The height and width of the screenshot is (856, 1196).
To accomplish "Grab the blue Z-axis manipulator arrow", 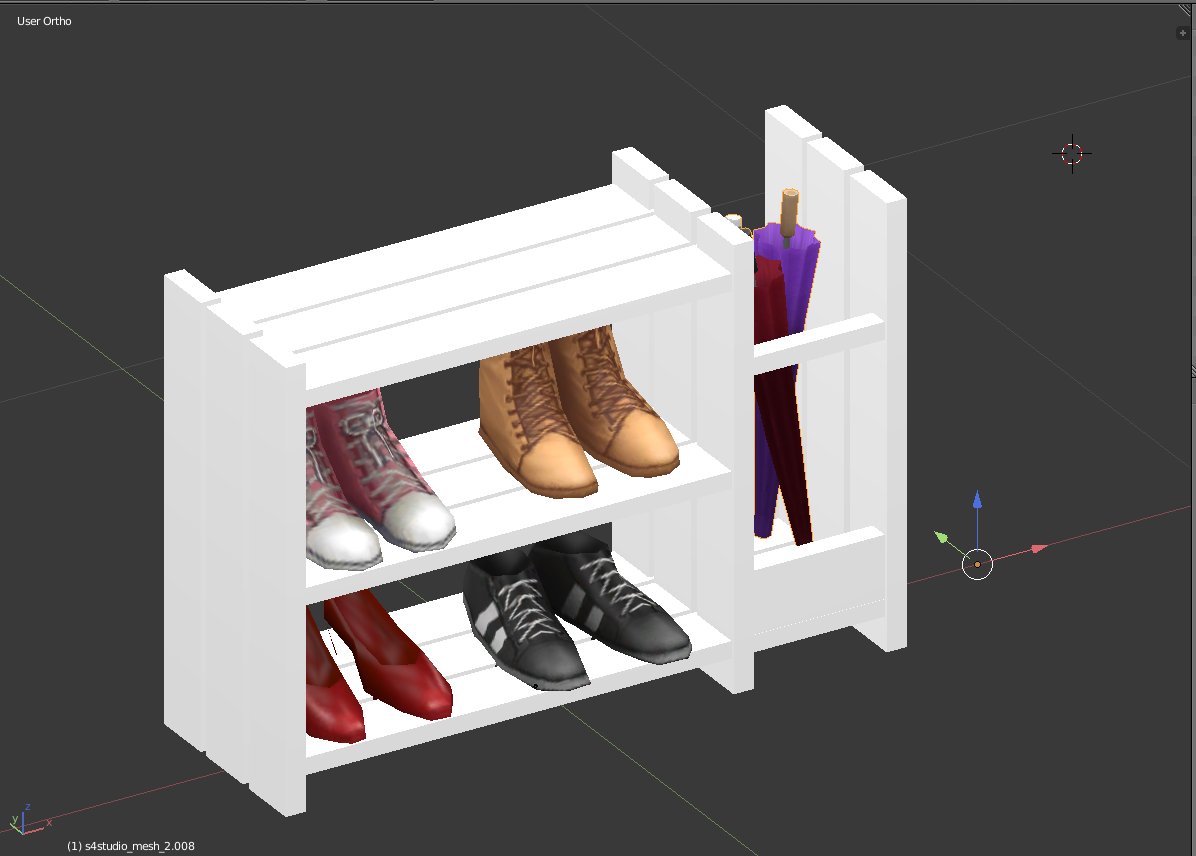I will coord(977,500).
